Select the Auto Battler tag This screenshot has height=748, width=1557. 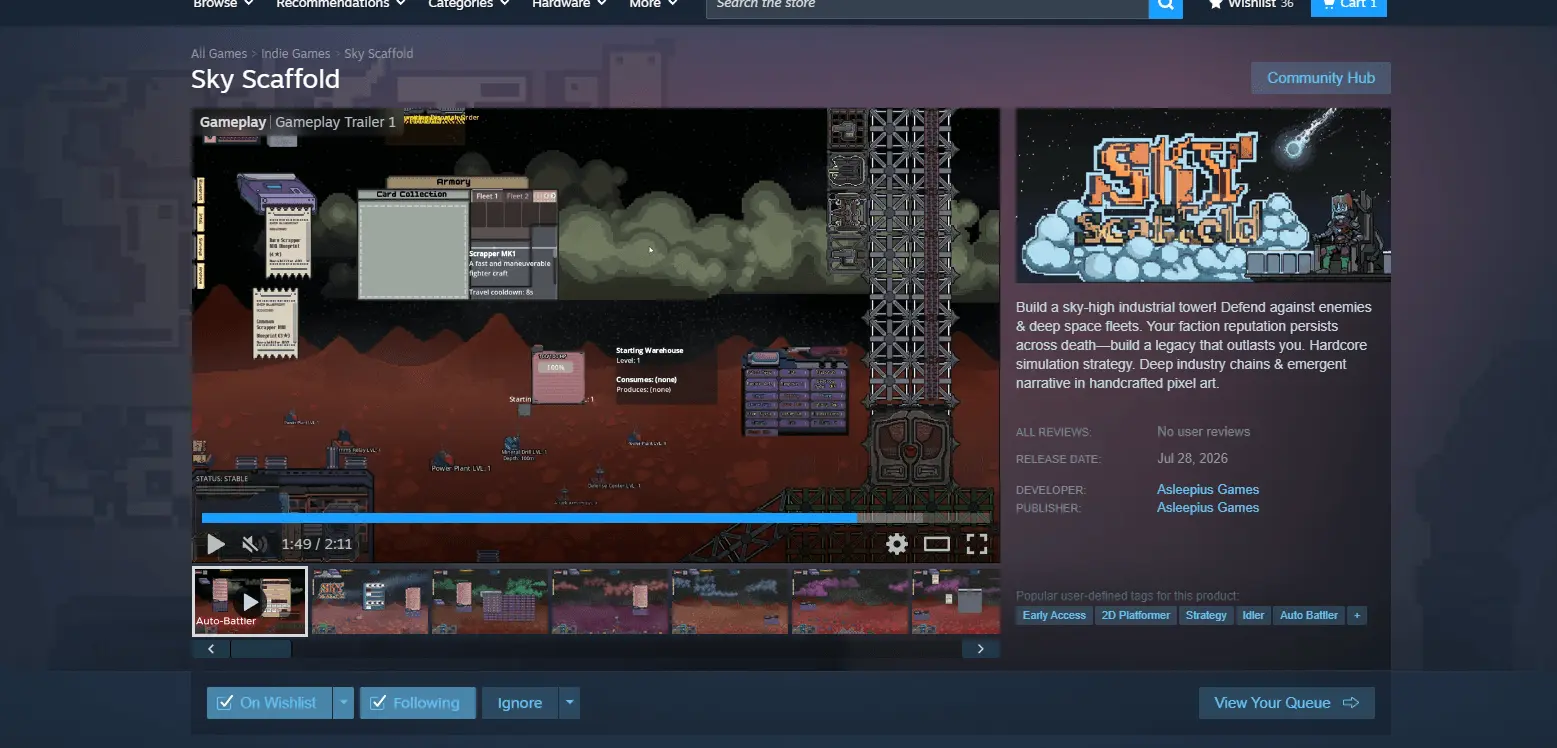click(1309, 615)
